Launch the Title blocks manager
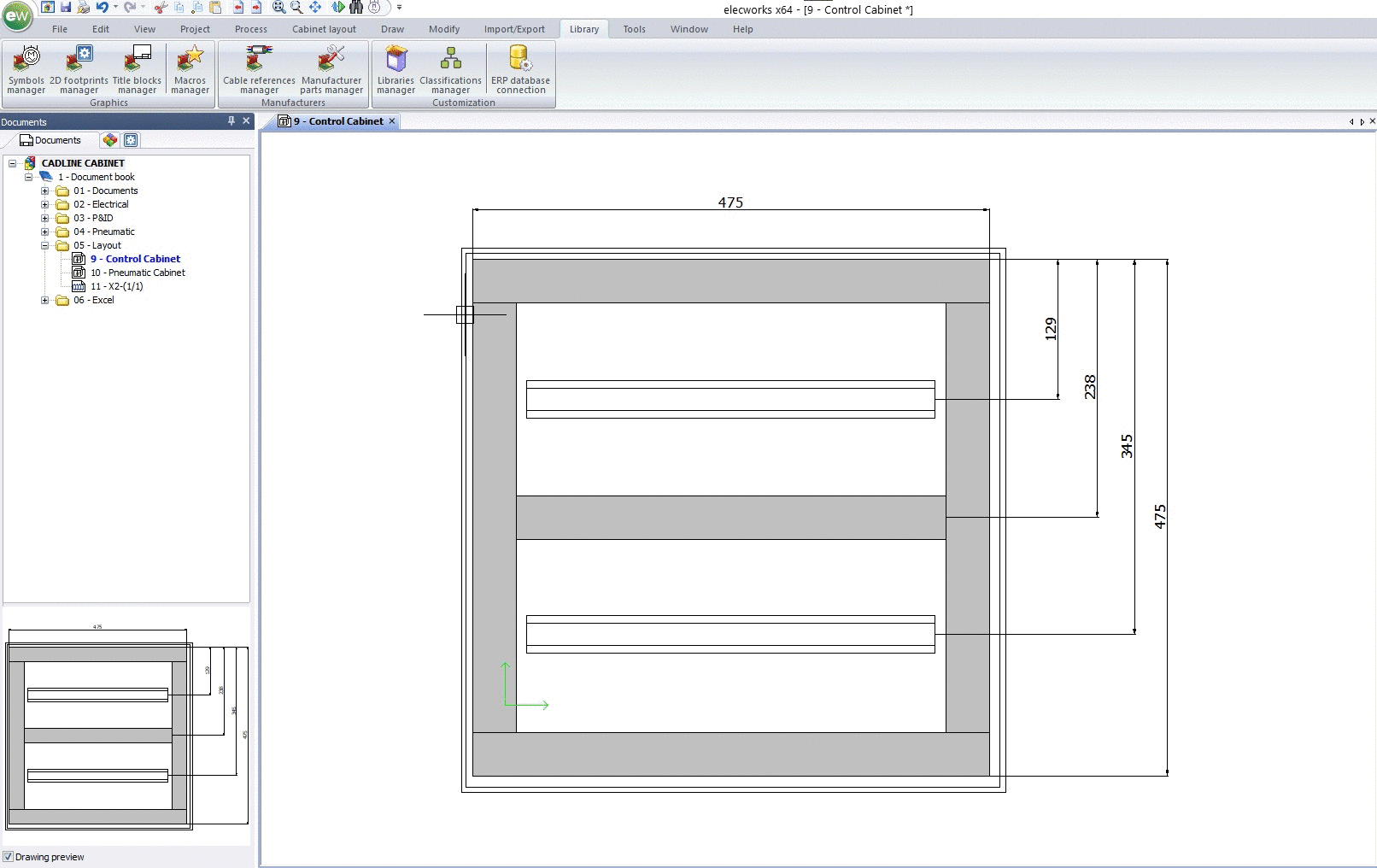Screen dimensions: 1377x868 click(137, 69)
